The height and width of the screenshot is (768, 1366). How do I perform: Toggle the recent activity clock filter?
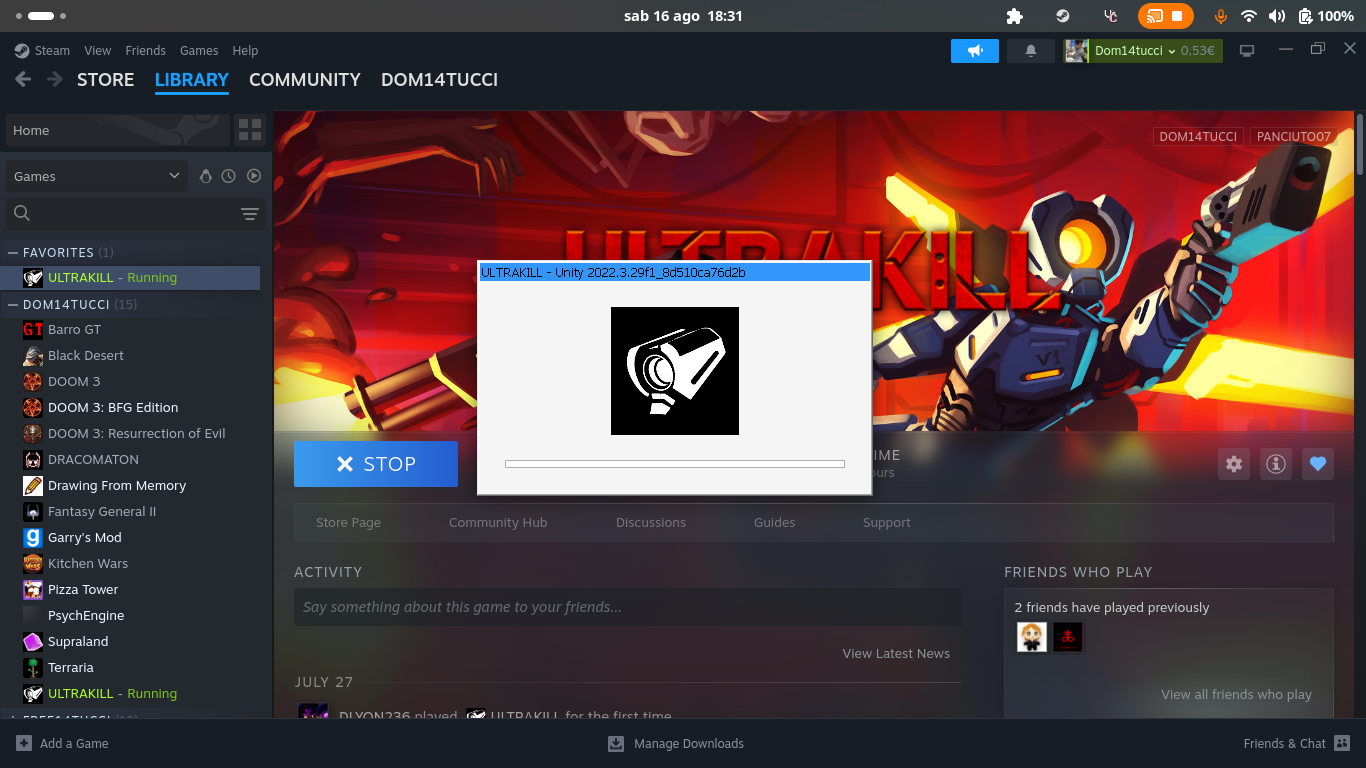point(229,176)
